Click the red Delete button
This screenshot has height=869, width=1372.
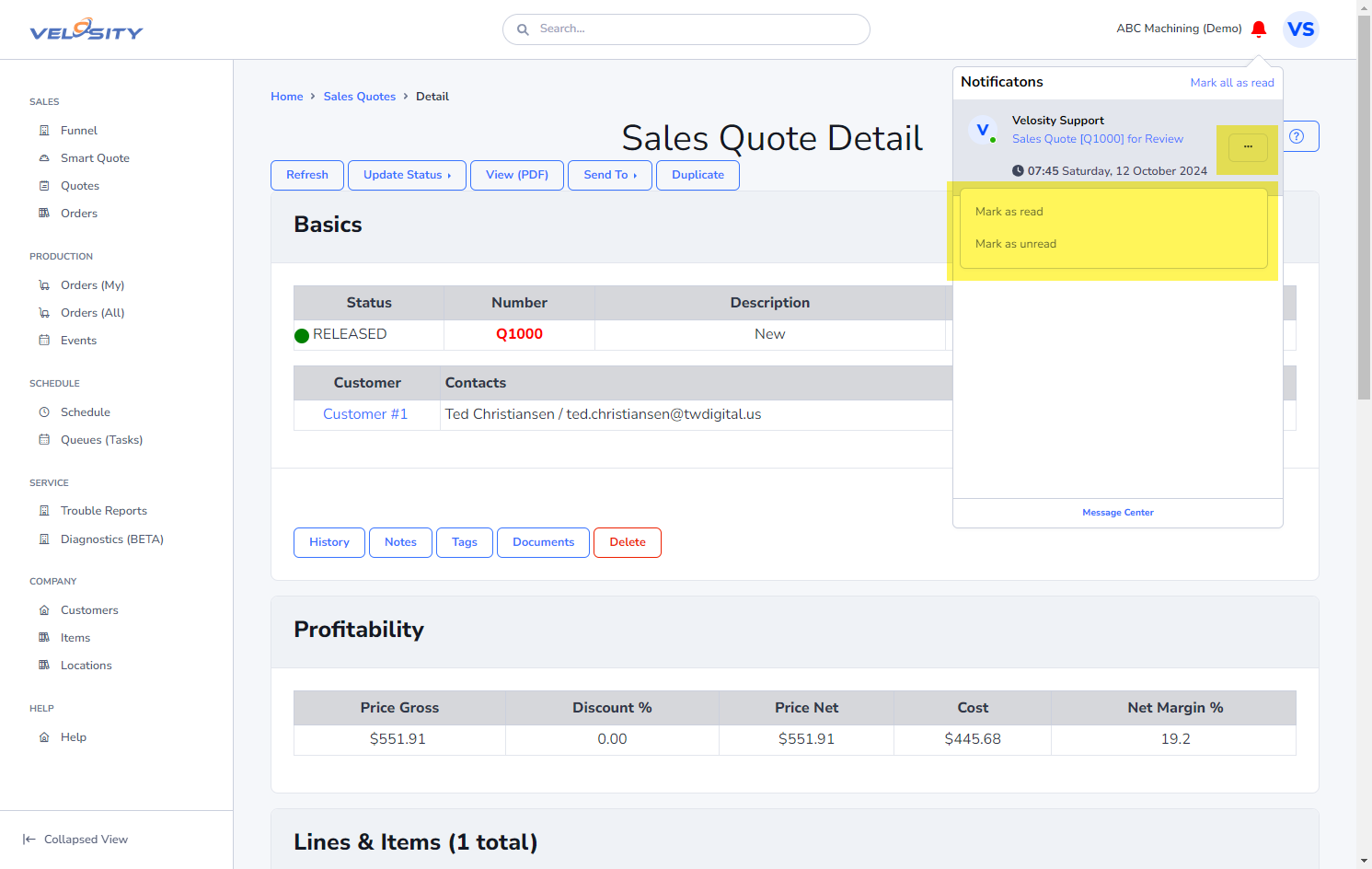pyautogui.click(x=628, y=542)
